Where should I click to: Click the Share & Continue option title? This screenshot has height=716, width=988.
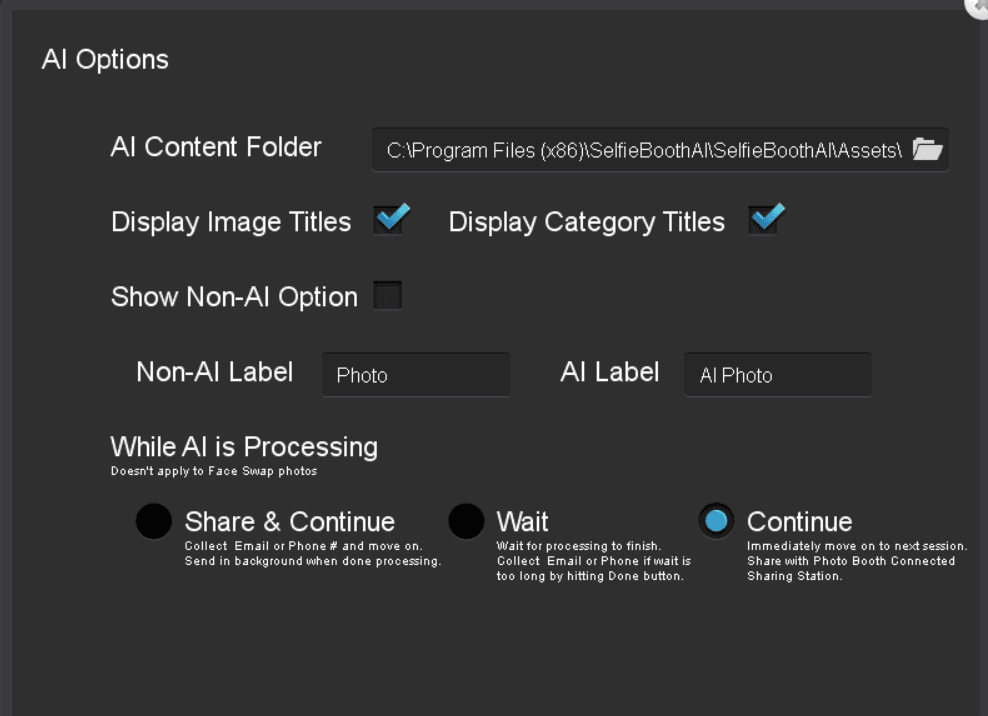(x=290, y=522)
